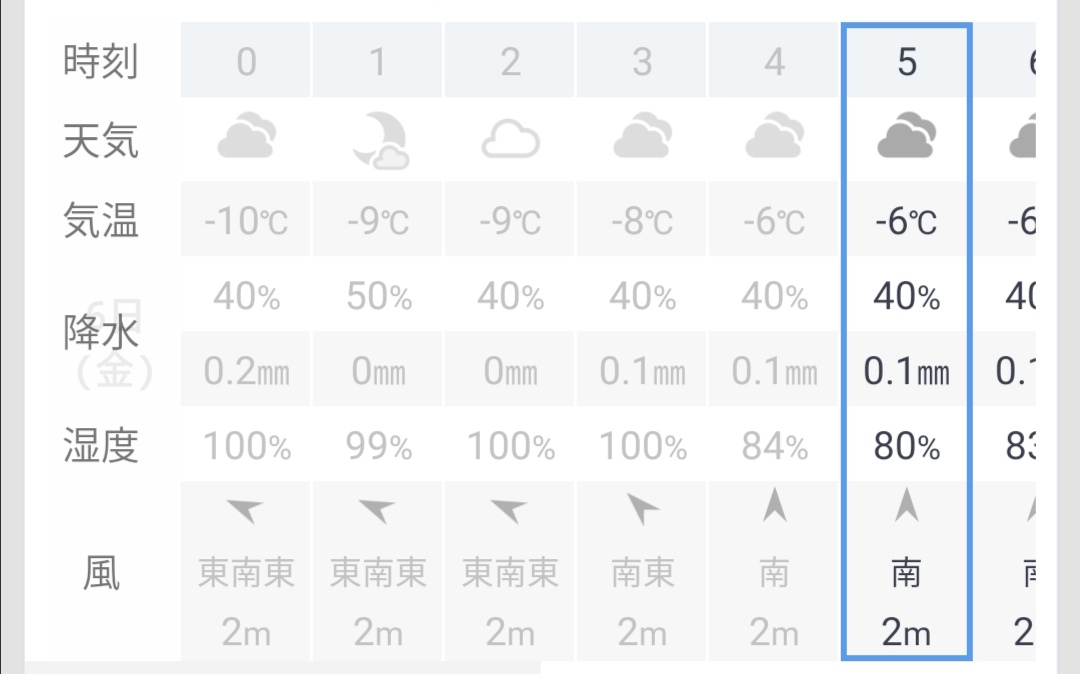
Task: Click the east-southeast wind arrow at hour 0
Action: [x=245, y=510]
